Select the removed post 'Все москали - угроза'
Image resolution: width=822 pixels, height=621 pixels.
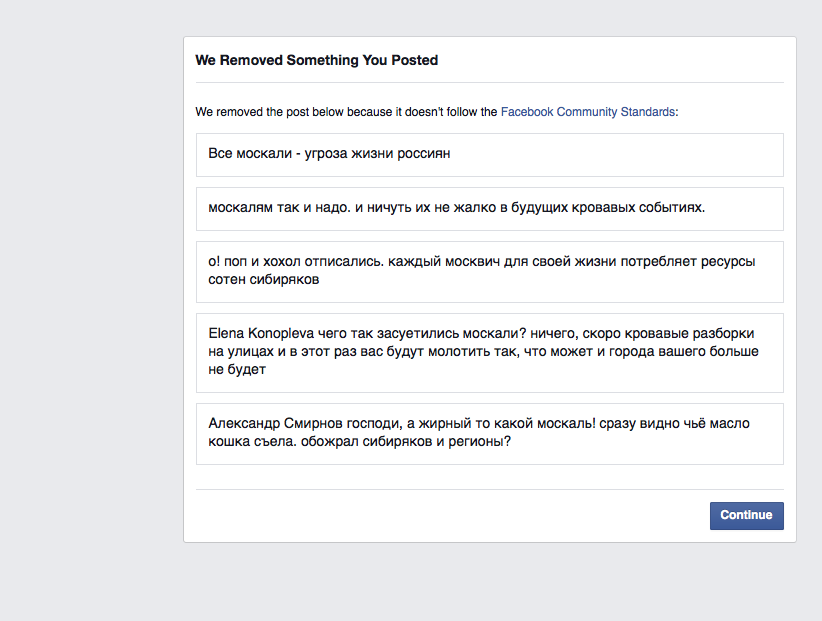[490, 155]
